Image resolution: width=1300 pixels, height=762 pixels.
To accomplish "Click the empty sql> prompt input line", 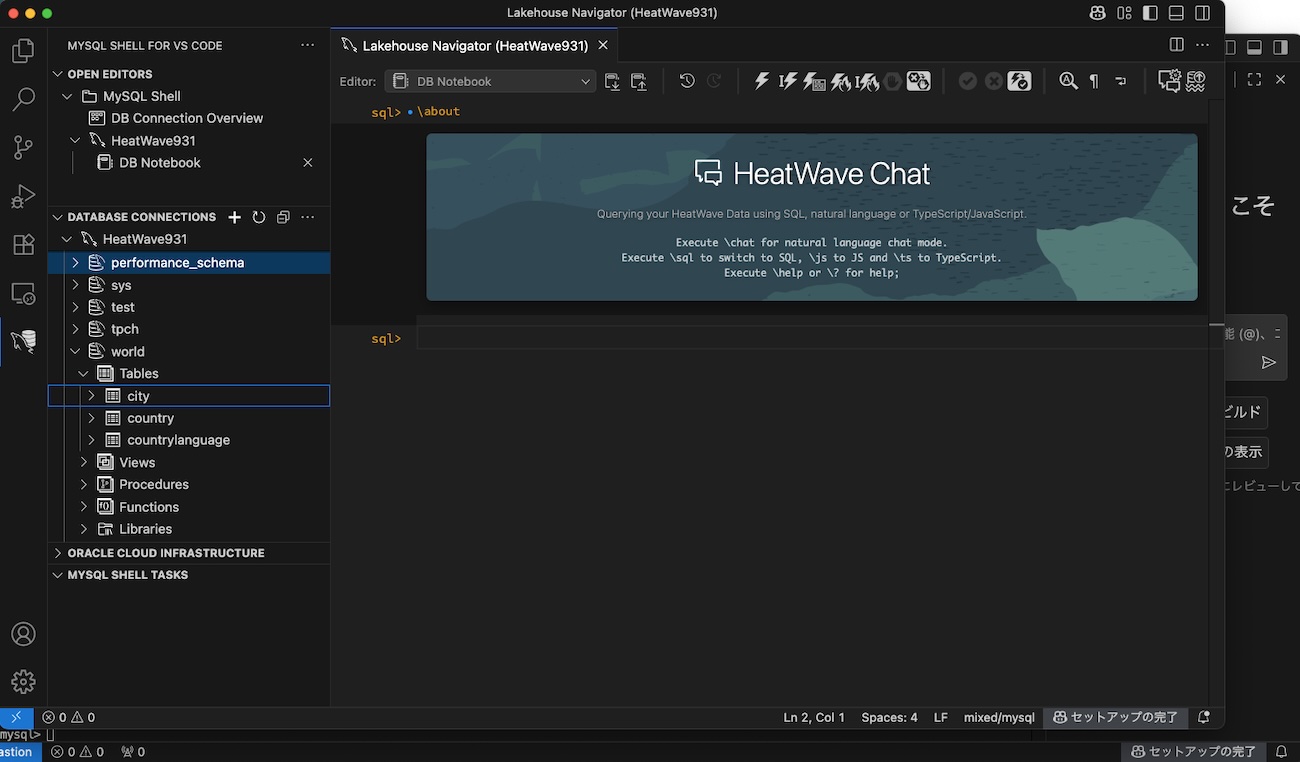I will coord(812,339).
